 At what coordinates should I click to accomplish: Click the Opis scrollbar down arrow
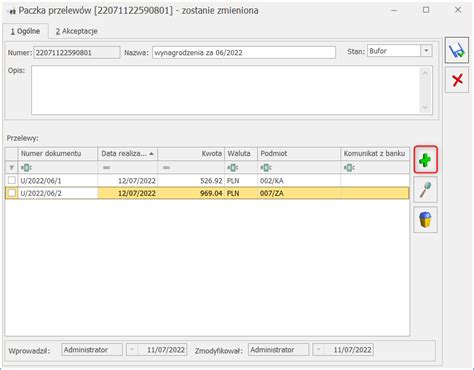425,107
